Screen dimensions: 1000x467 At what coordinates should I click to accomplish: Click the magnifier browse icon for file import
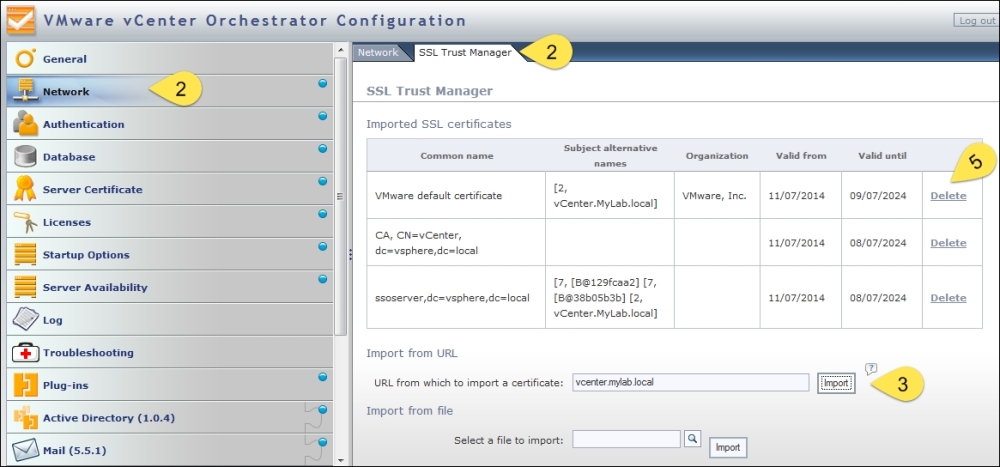pos(692,438)
